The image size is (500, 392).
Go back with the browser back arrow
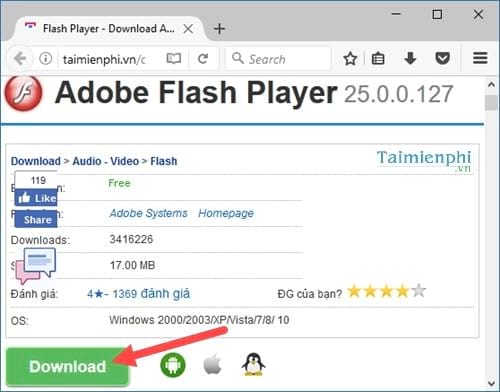pos(20,59)
